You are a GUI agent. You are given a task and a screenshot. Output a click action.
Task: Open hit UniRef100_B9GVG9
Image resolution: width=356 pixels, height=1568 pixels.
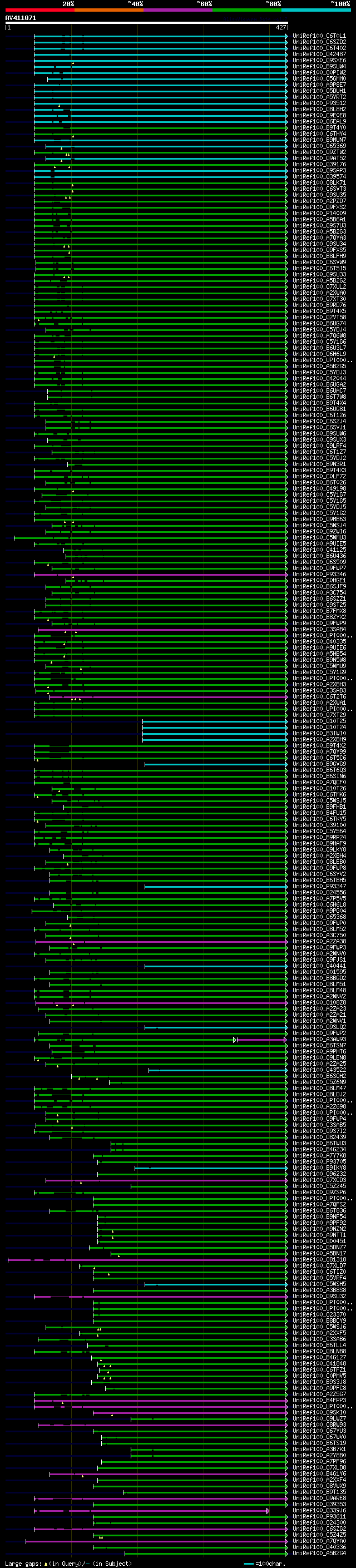coord(319,764)
